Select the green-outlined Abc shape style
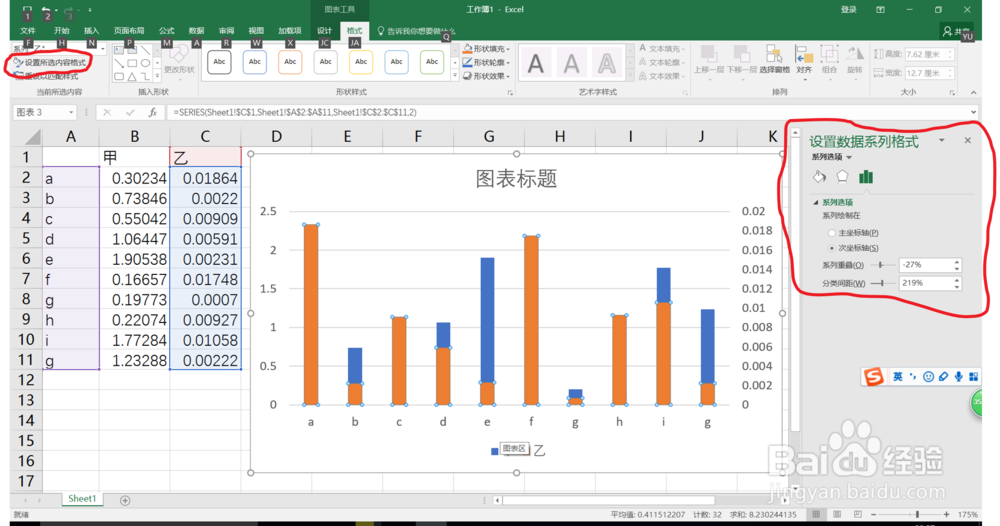The width and height of the screenshot is (1000, 526). coord(432,62)
